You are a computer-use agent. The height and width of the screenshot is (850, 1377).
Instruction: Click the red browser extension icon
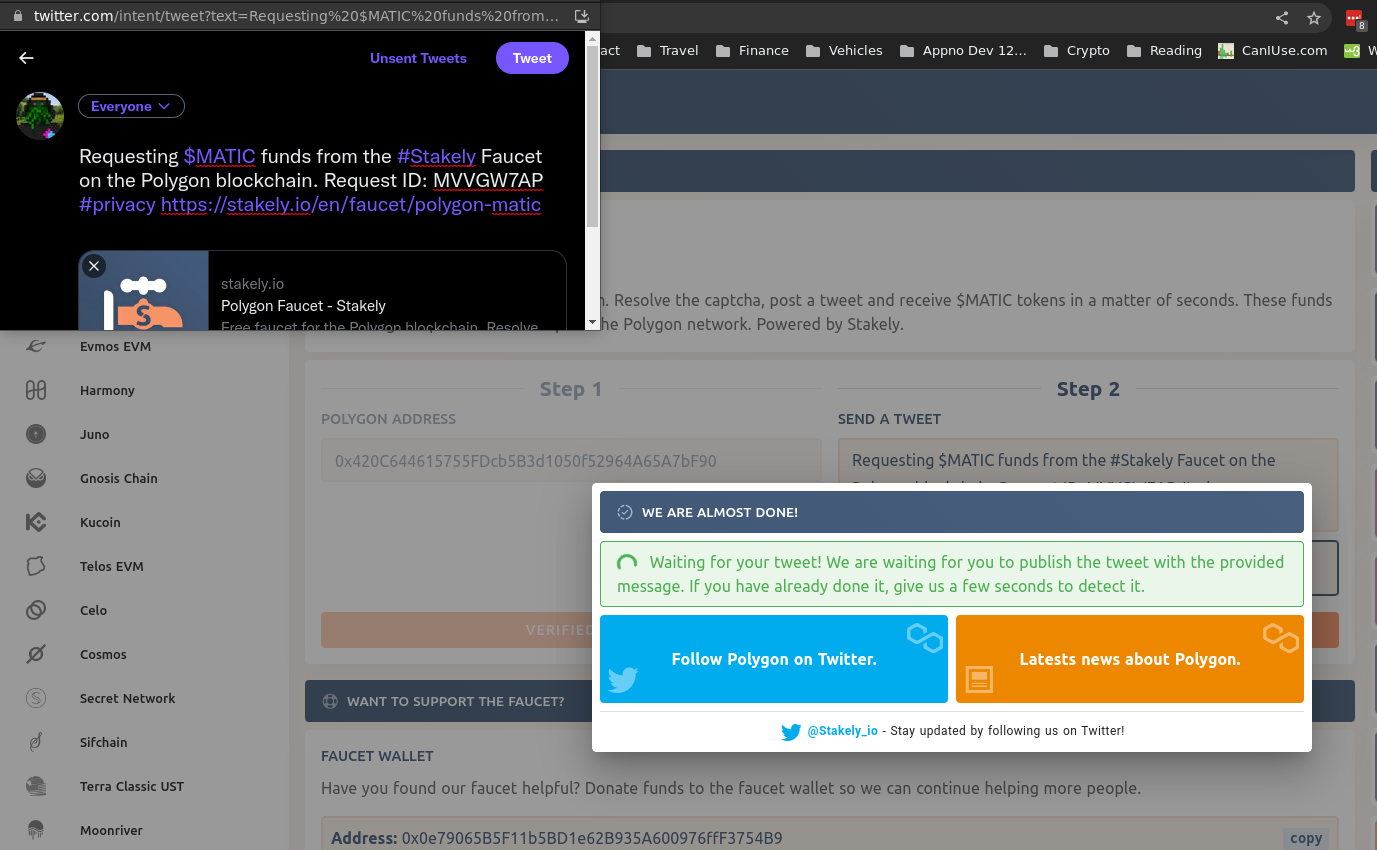pos(1354,19)
